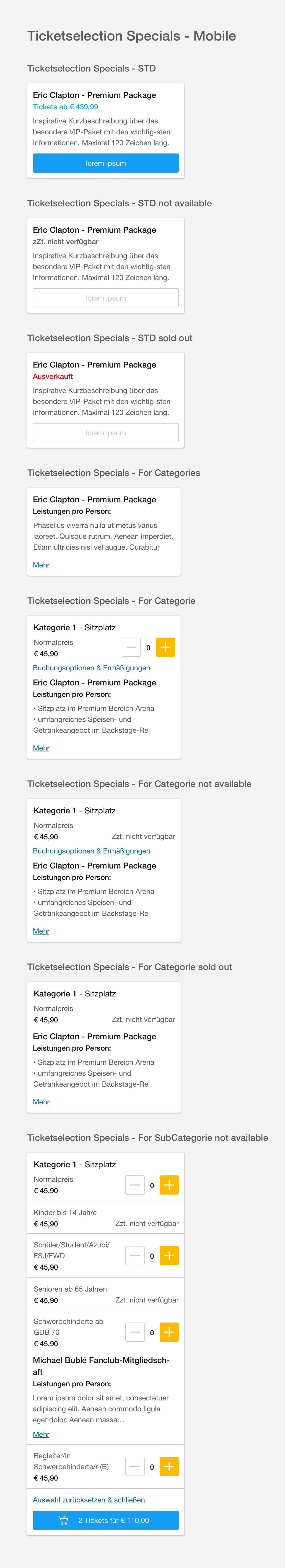Click Auswahl zurücksetzen & schließen link

89,1500
